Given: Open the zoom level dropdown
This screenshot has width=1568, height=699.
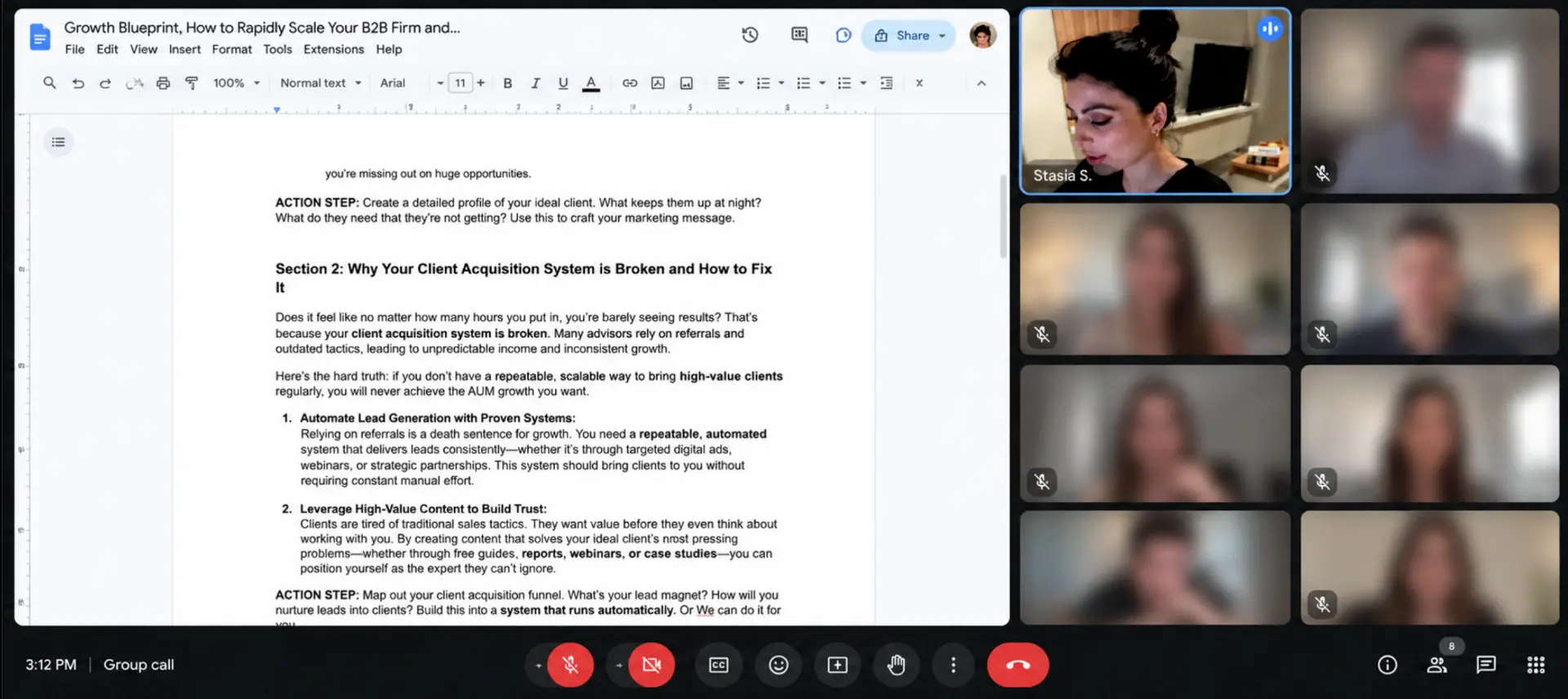Looking at the screenshot, I should click(237, 83).
